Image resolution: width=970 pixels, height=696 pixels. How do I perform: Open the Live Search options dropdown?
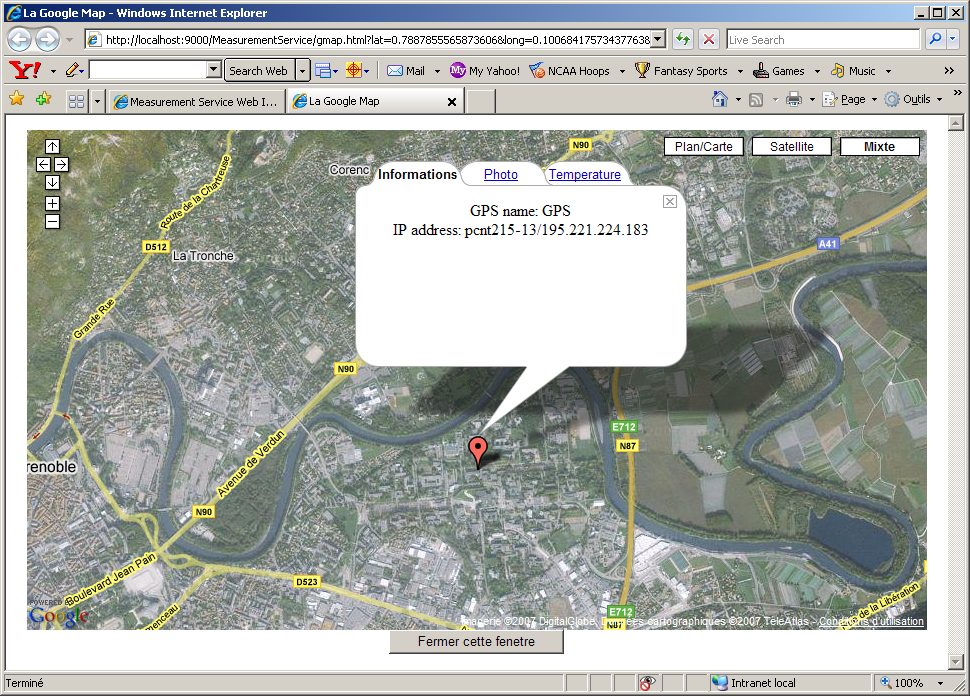[953, 39]
